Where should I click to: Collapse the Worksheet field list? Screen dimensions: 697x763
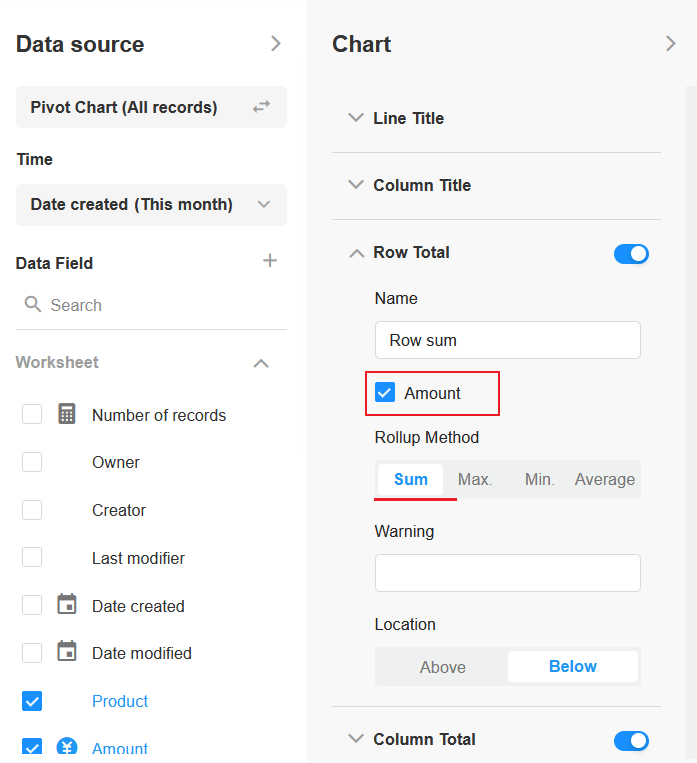[261, 363]
